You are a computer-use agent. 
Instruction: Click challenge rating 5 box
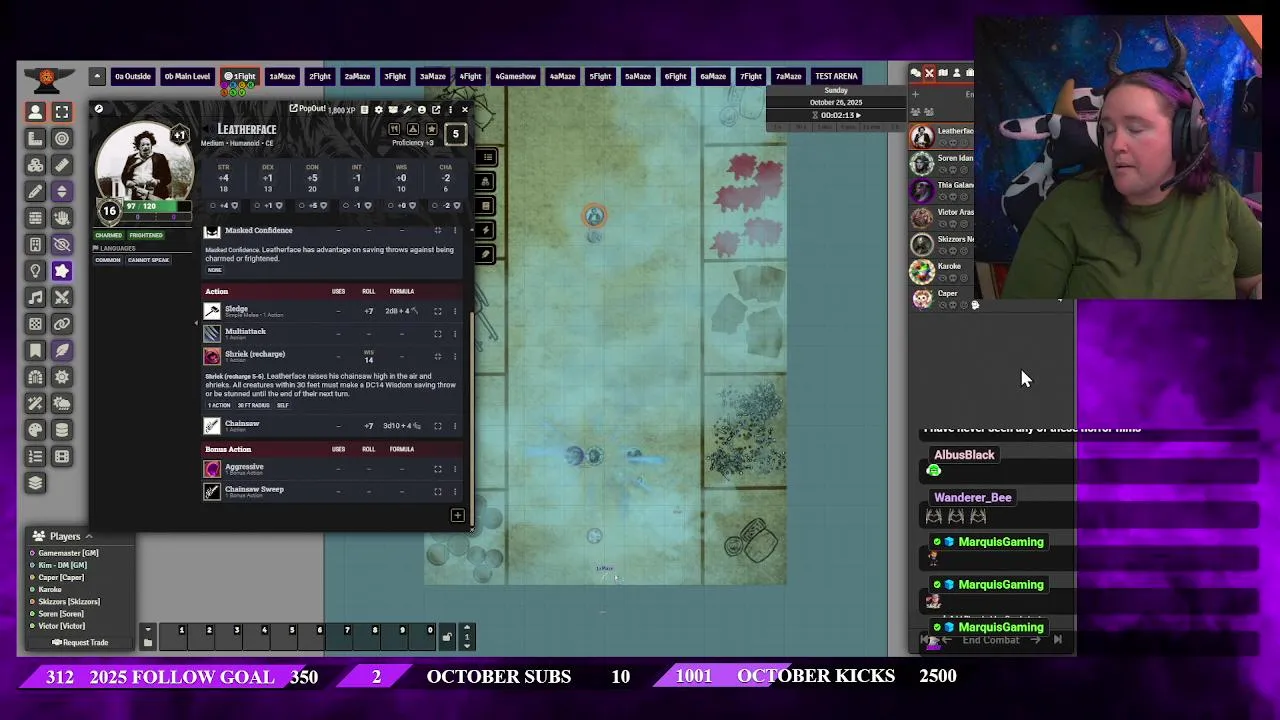455,133
